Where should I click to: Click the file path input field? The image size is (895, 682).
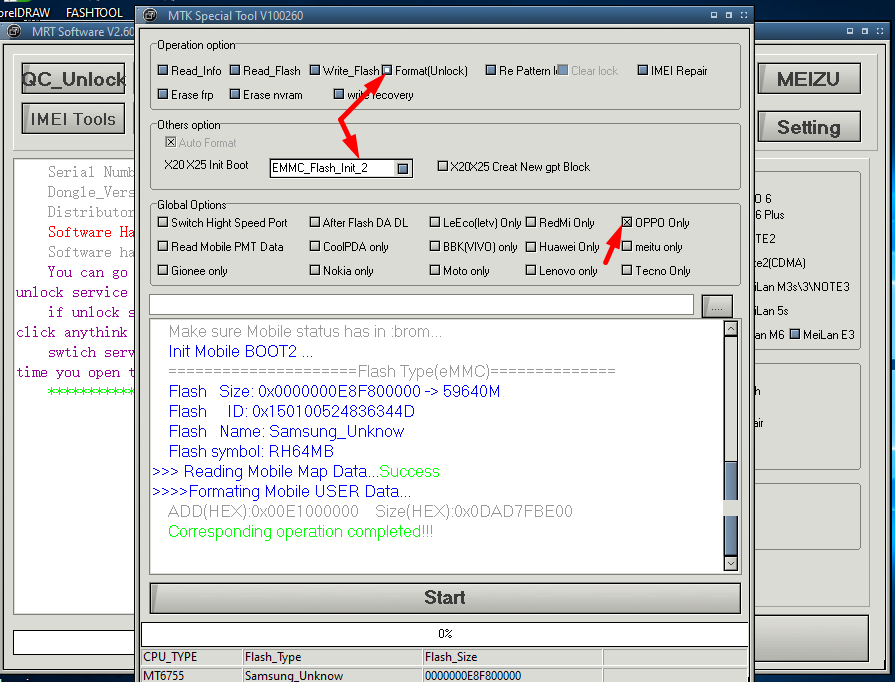pos(421,305)
